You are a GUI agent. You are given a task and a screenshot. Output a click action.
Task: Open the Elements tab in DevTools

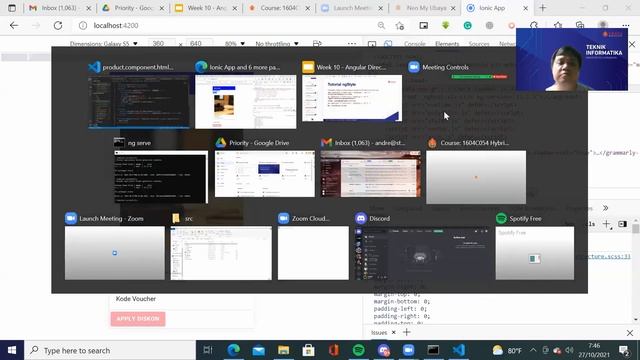447,44
